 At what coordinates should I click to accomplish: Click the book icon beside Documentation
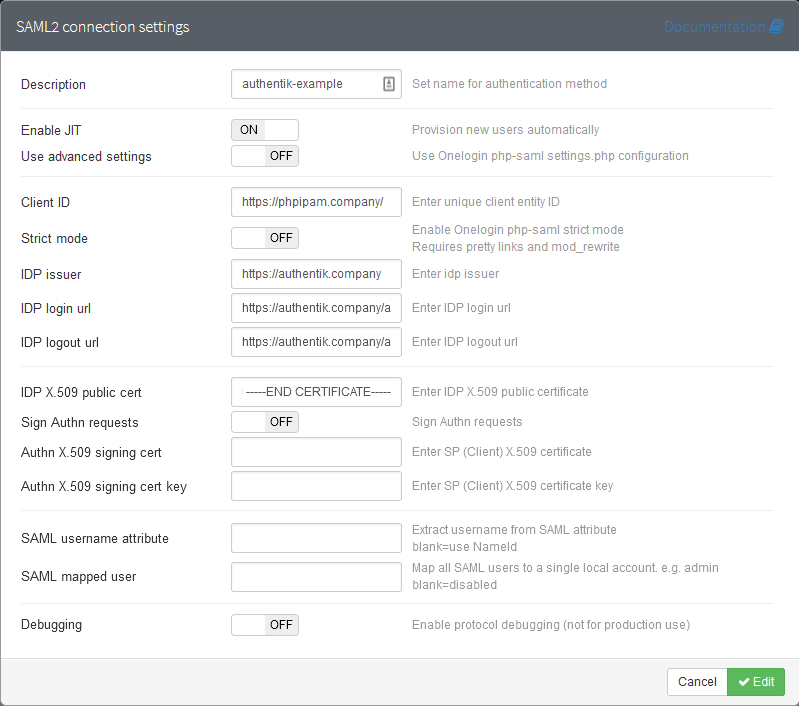point(776,27)
